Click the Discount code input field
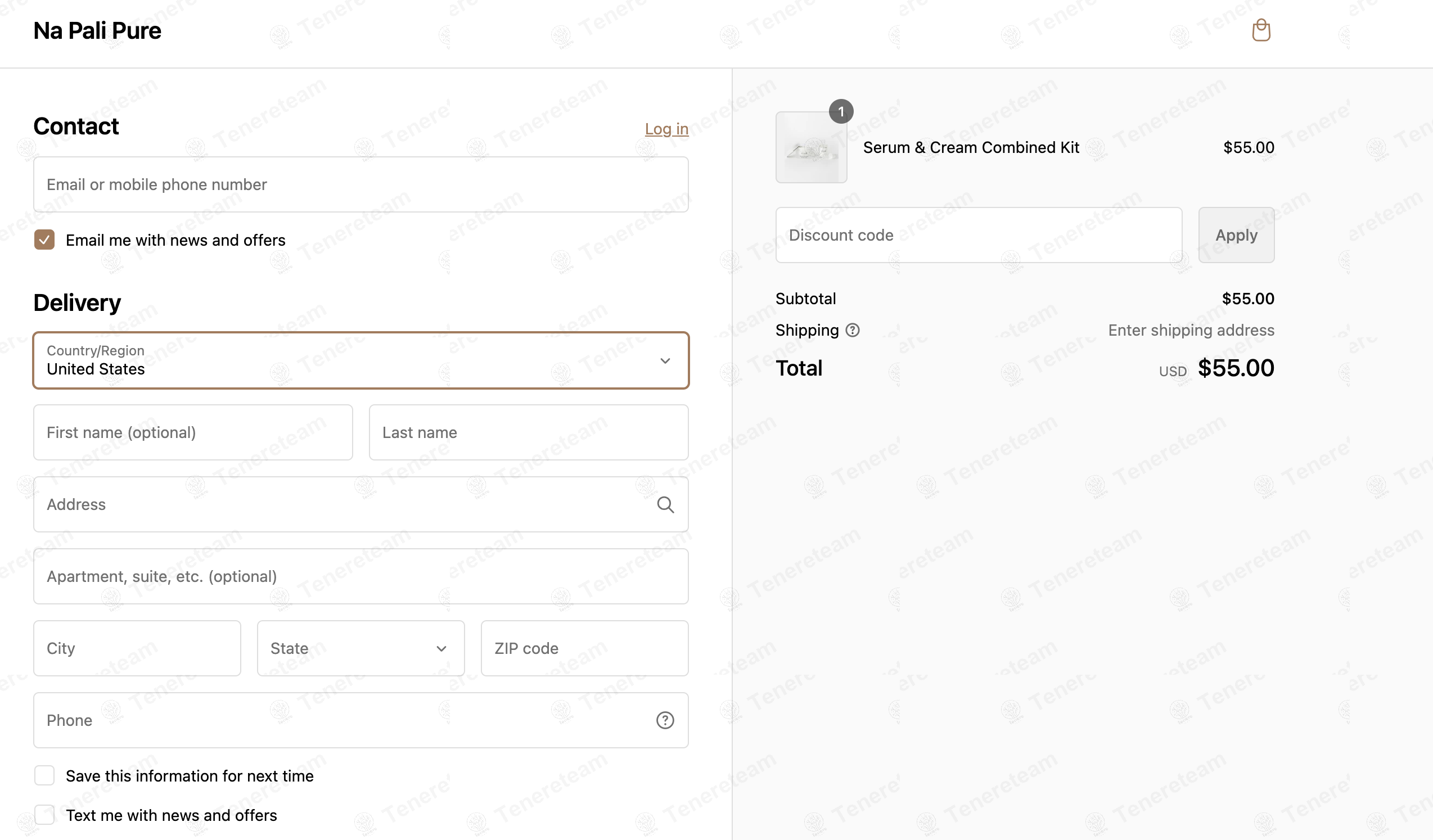1433x840 pixels. coord(978,234)
